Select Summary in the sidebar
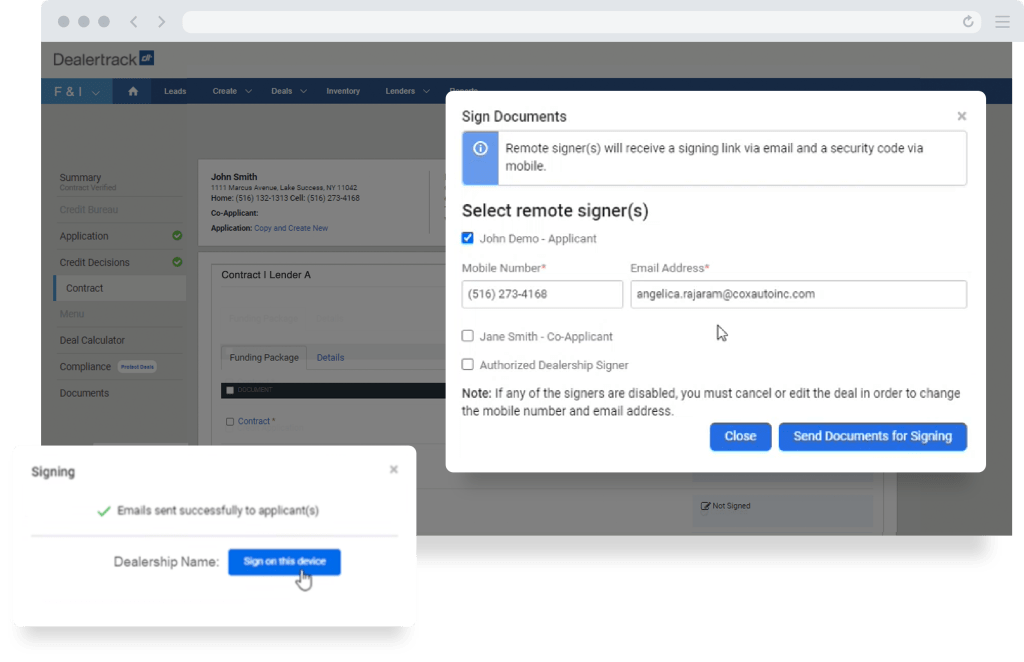Image resolution: width=1024 pixels, height=662 pixels. tap(80, 178)
